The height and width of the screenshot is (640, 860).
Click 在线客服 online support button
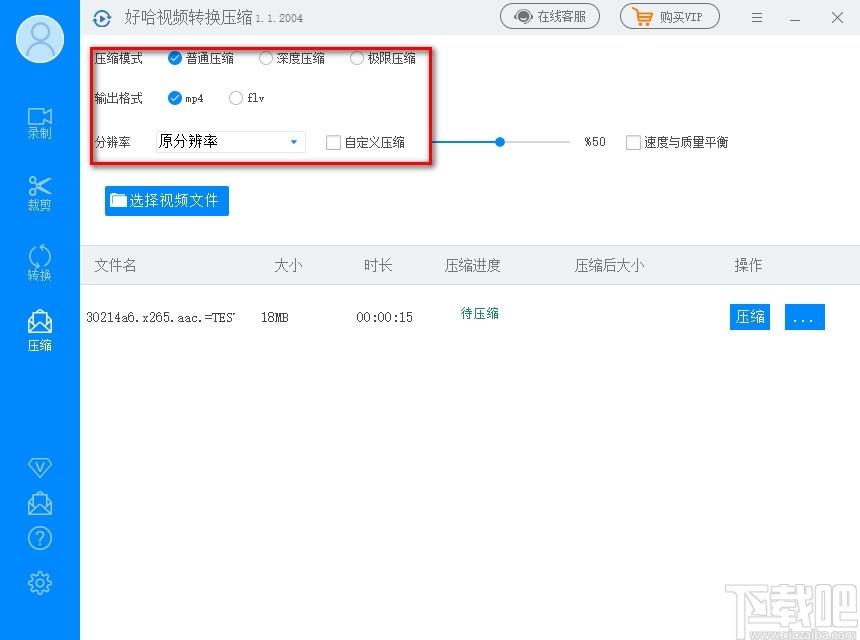550,17
